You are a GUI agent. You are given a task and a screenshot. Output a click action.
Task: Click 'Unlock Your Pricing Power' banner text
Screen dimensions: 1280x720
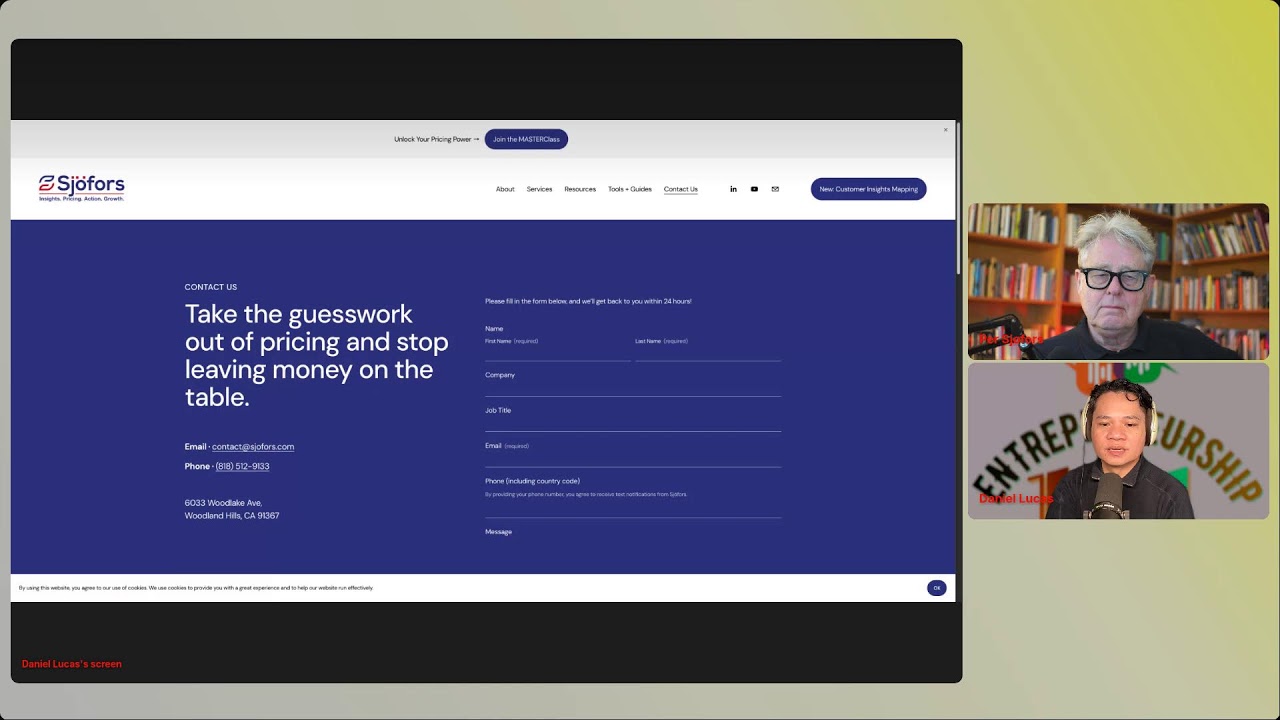[436, 139]
